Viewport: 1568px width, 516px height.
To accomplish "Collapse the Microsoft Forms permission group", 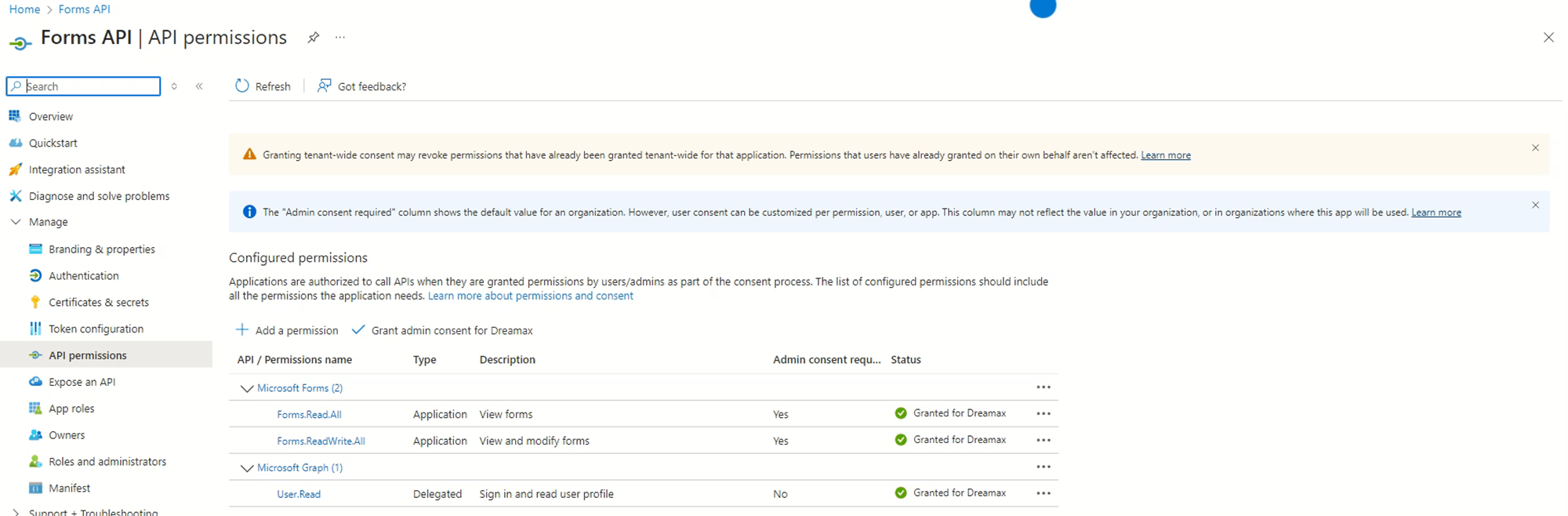I will tap(247, 388).
